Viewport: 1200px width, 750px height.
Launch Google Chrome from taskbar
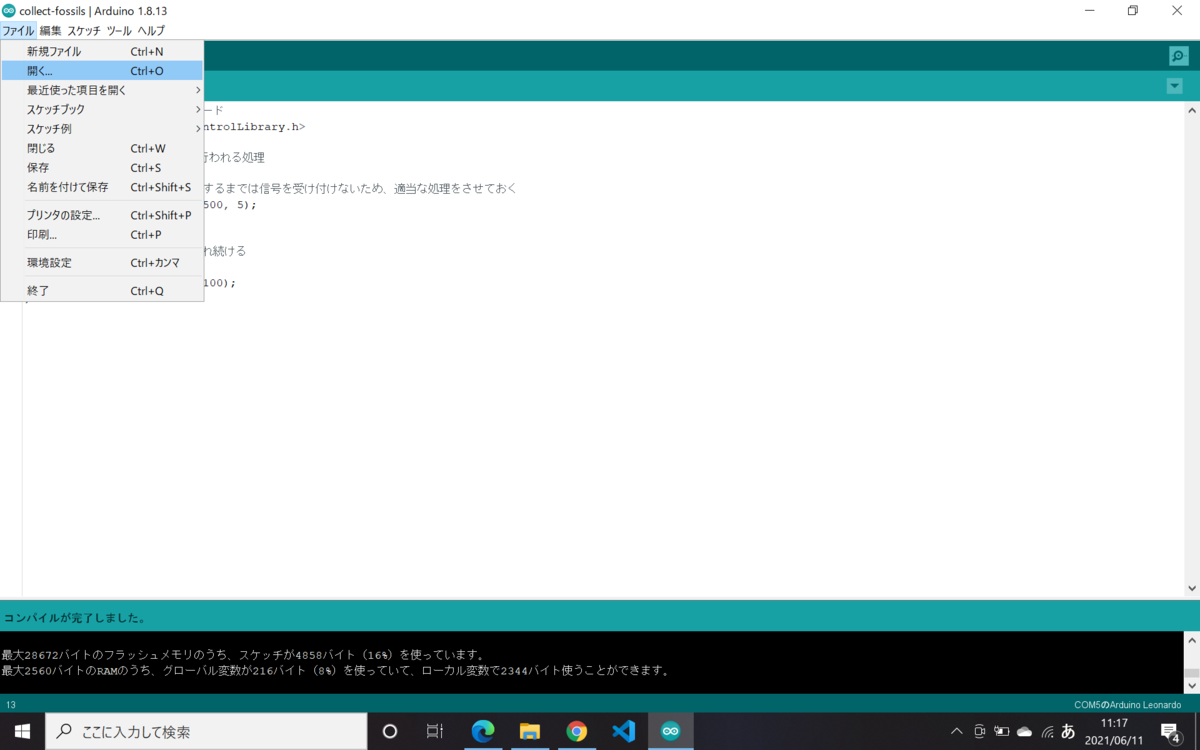tap(577, 732)
